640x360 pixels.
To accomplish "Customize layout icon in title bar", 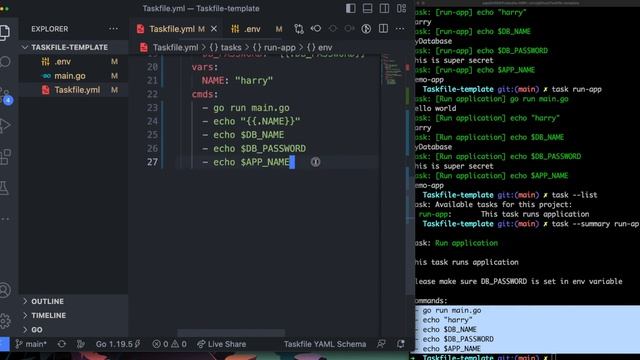I will pyautogui.click(x=401, y=9).
